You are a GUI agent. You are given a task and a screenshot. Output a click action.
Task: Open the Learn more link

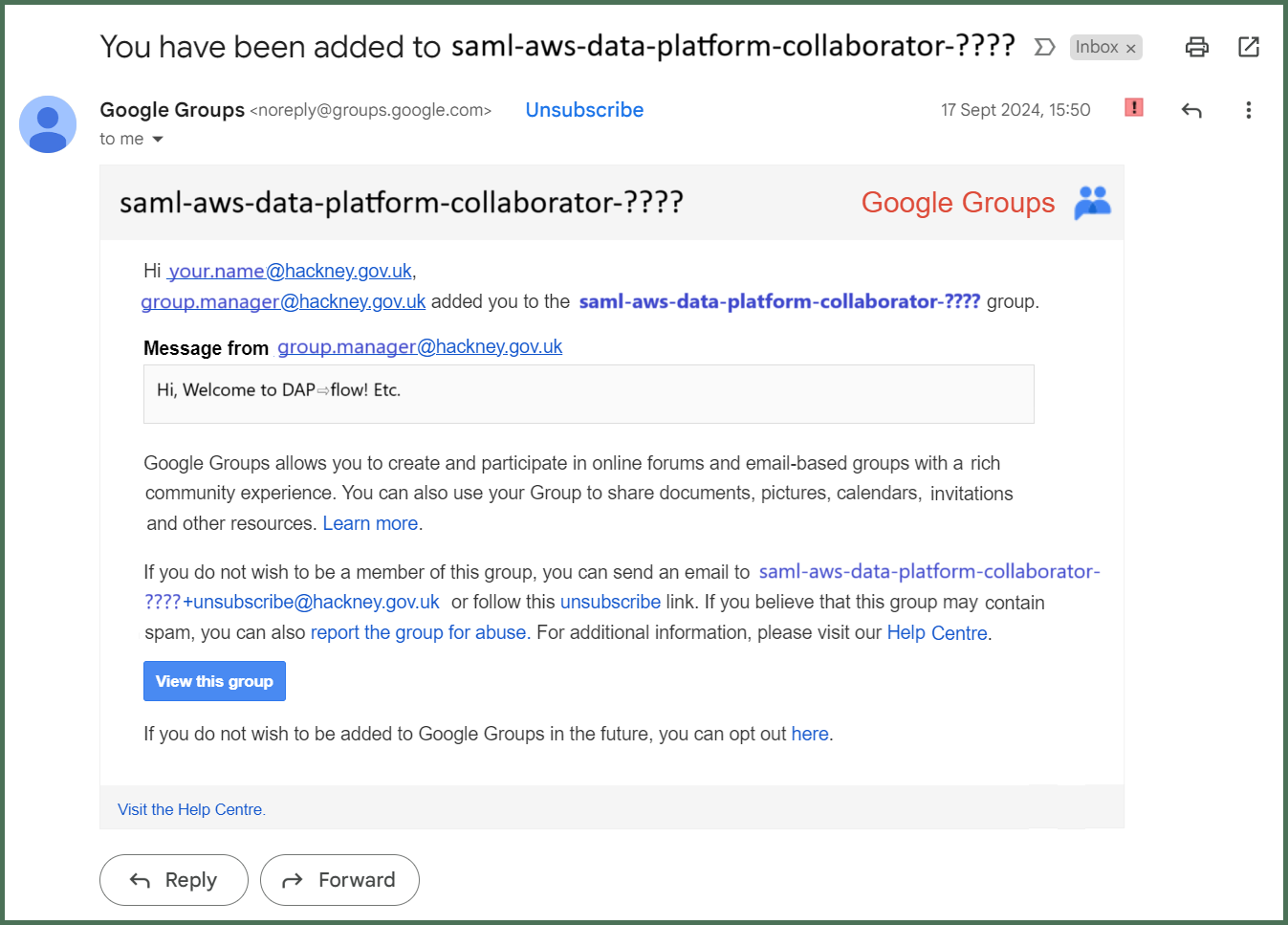tap(370, 523)
